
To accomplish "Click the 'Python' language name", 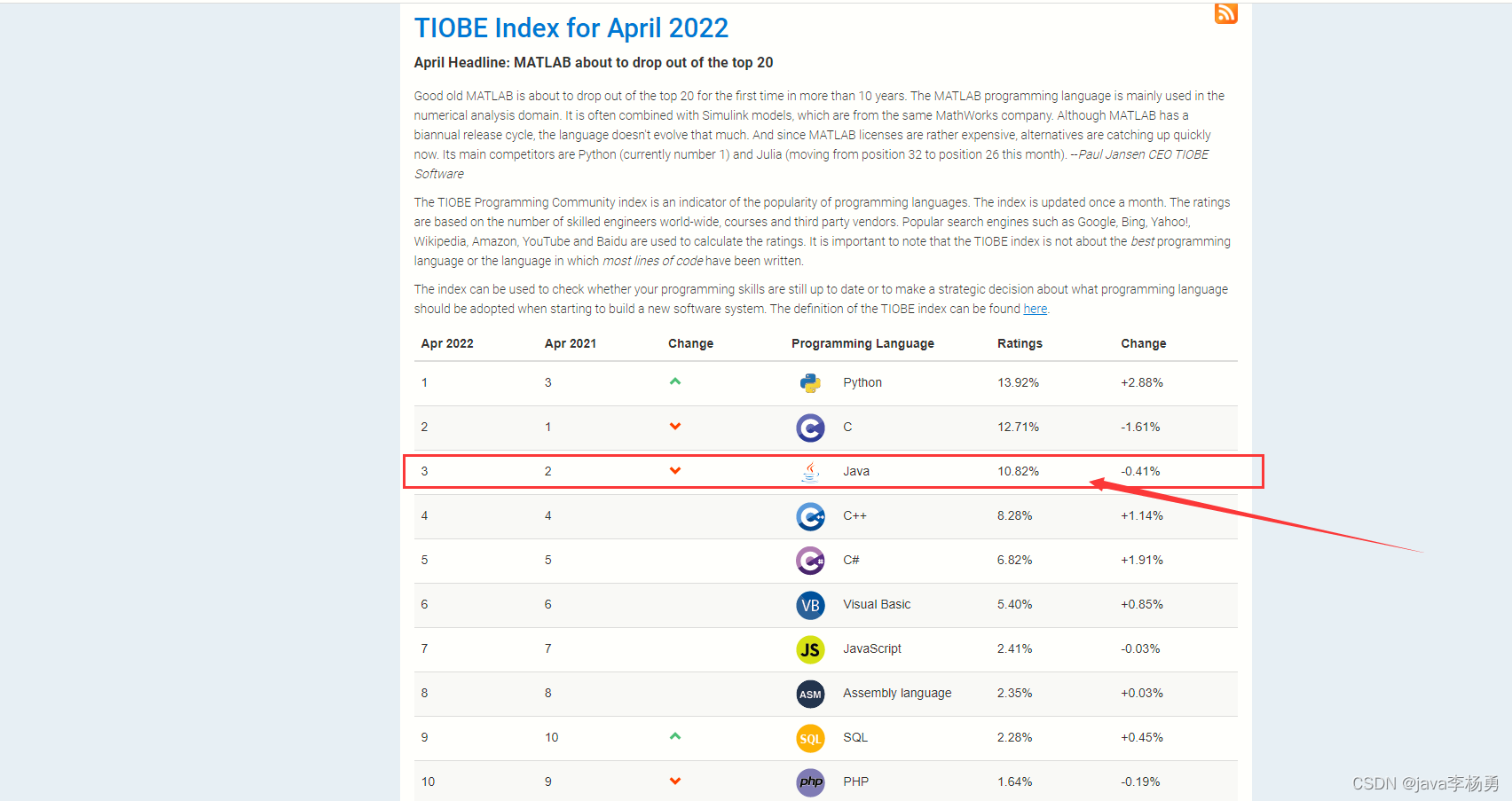I will 862,382.
